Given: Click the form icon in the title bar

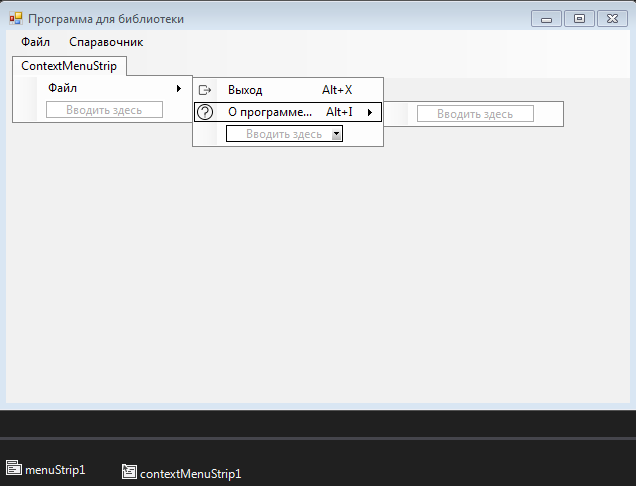Looking at the screenshot, I should click(x=16, y=19).
